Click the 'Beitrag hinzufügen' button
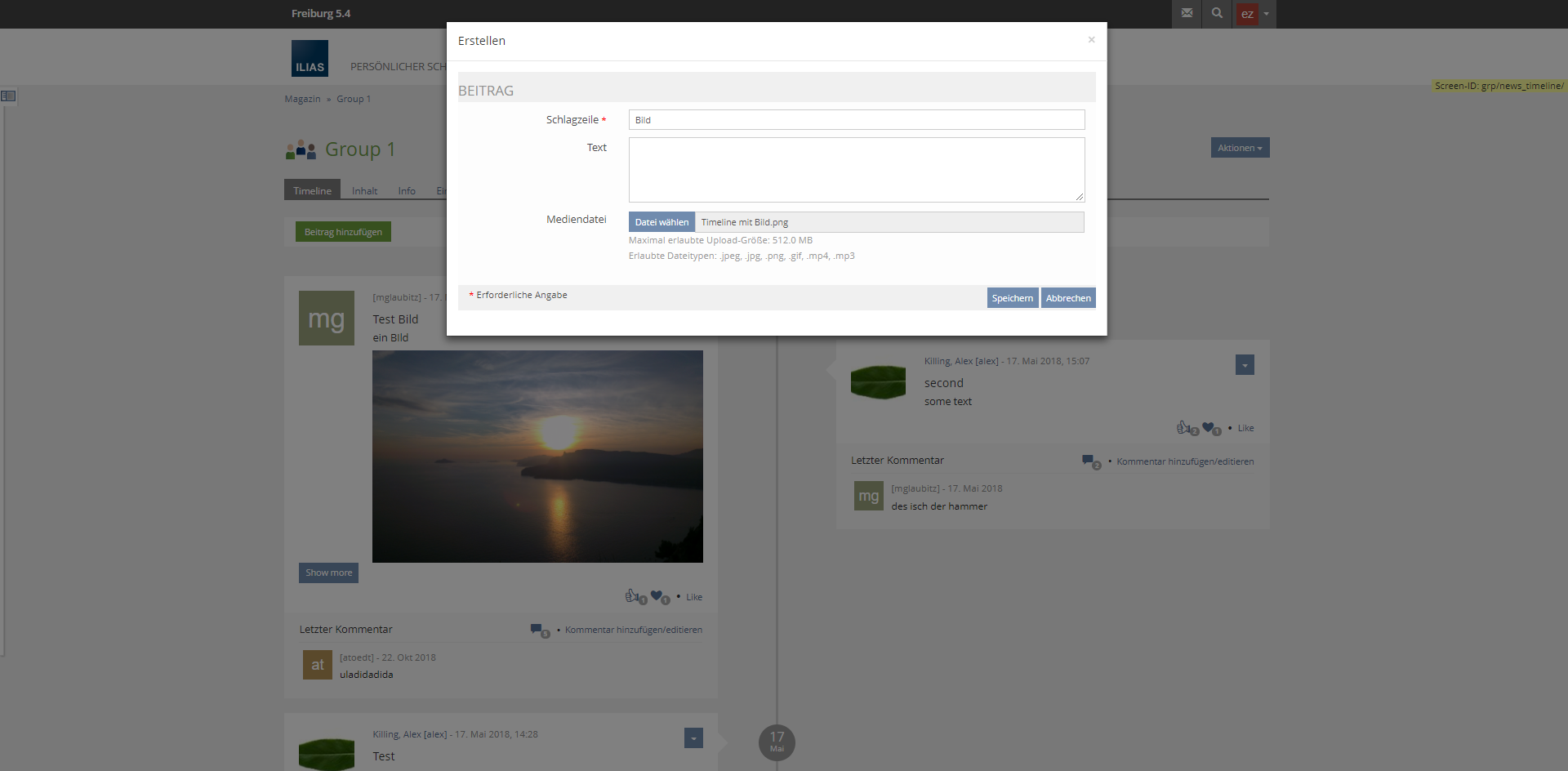The image size is (1568, 771). [344, 232]
